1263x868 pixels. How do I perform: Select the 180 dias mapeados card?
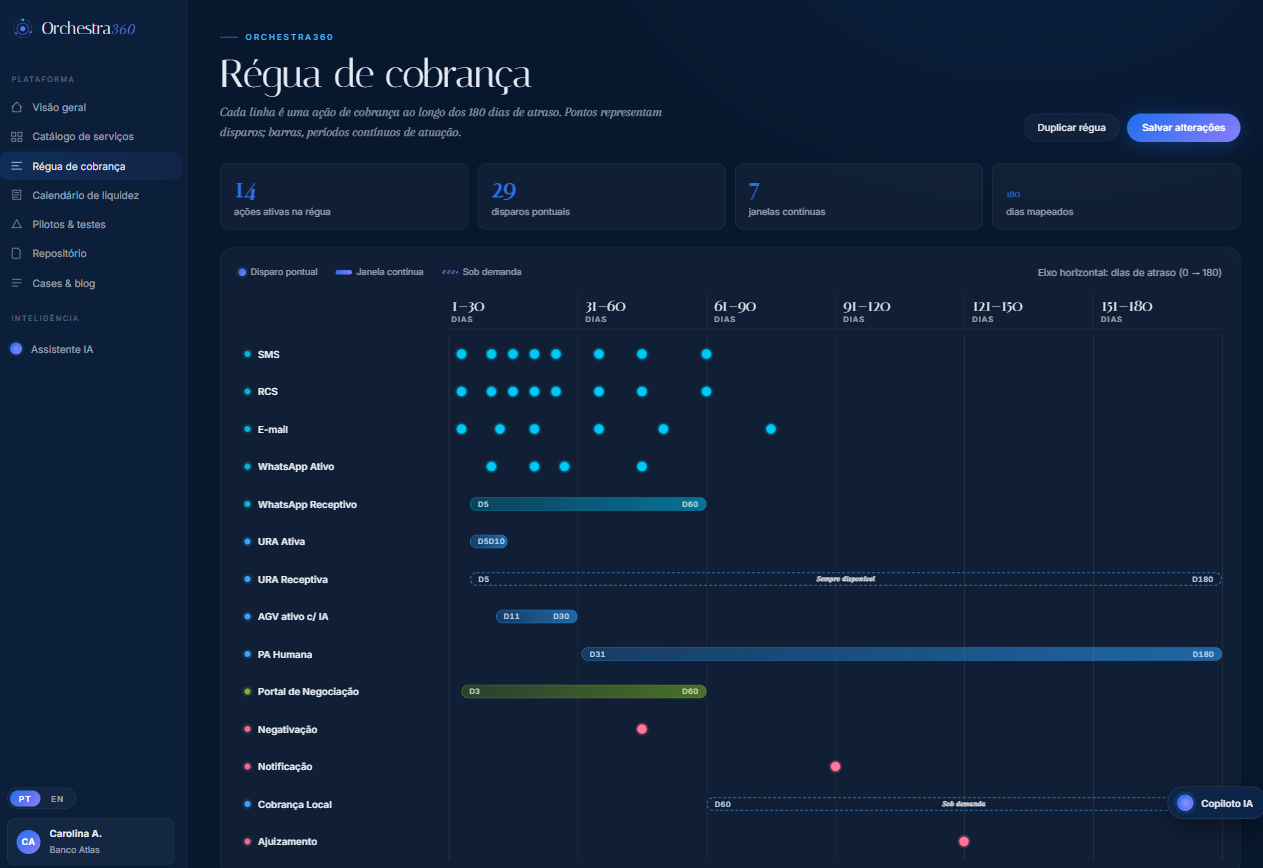pyautogui.click(x=1116, y=197)
